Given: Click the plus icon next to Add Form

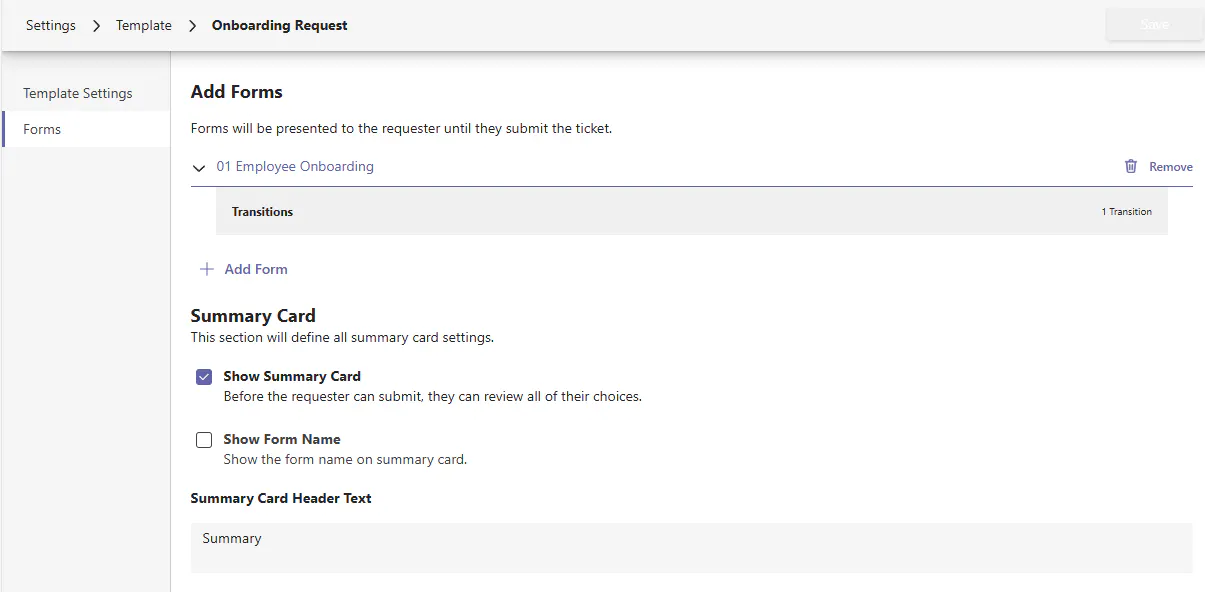Looking at the screenshot, I should coord(207,269).
